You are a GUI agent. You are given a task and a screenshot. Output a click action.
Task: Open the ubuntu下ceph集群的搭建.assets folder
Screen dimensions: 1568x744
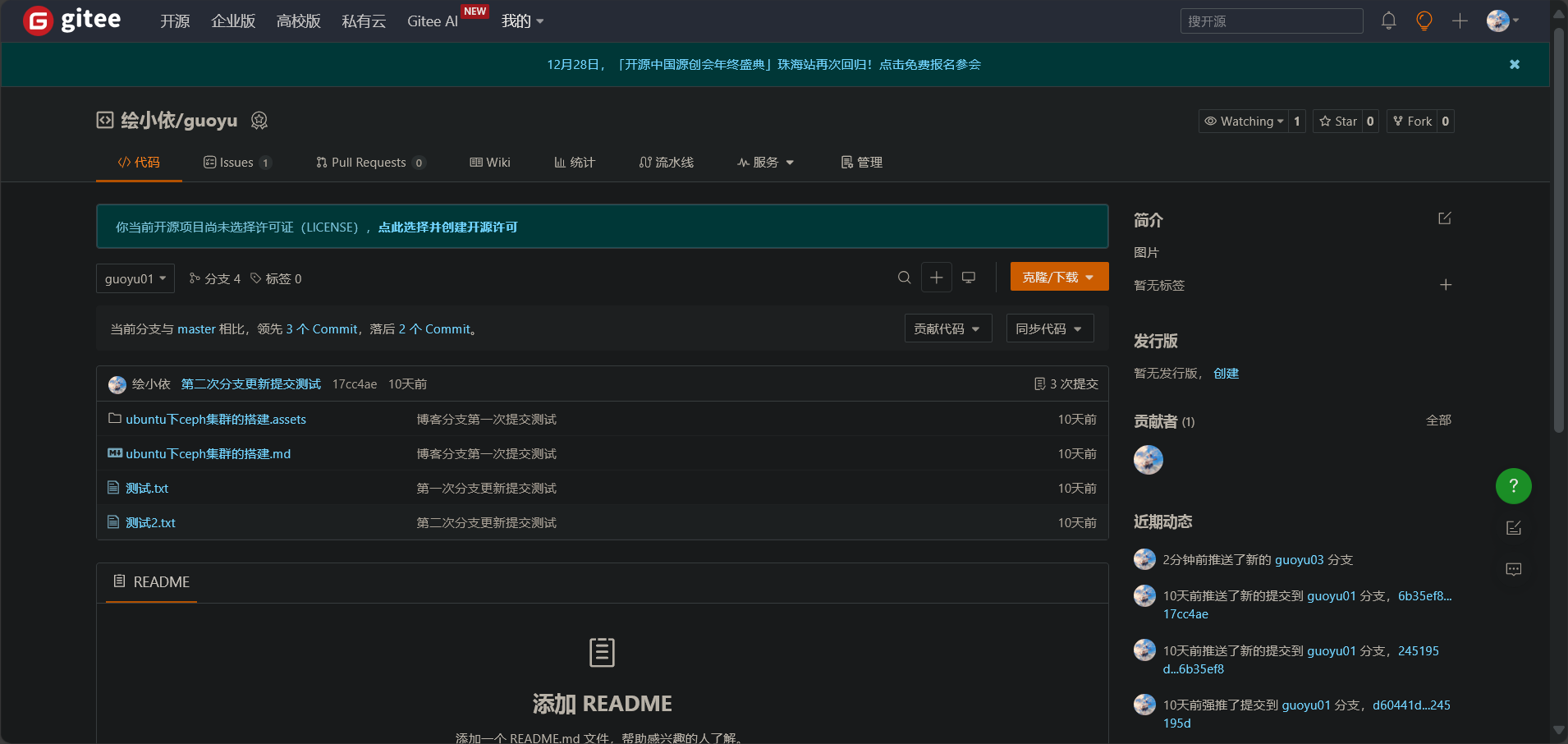pyautogui.click(x=216, y=419)
